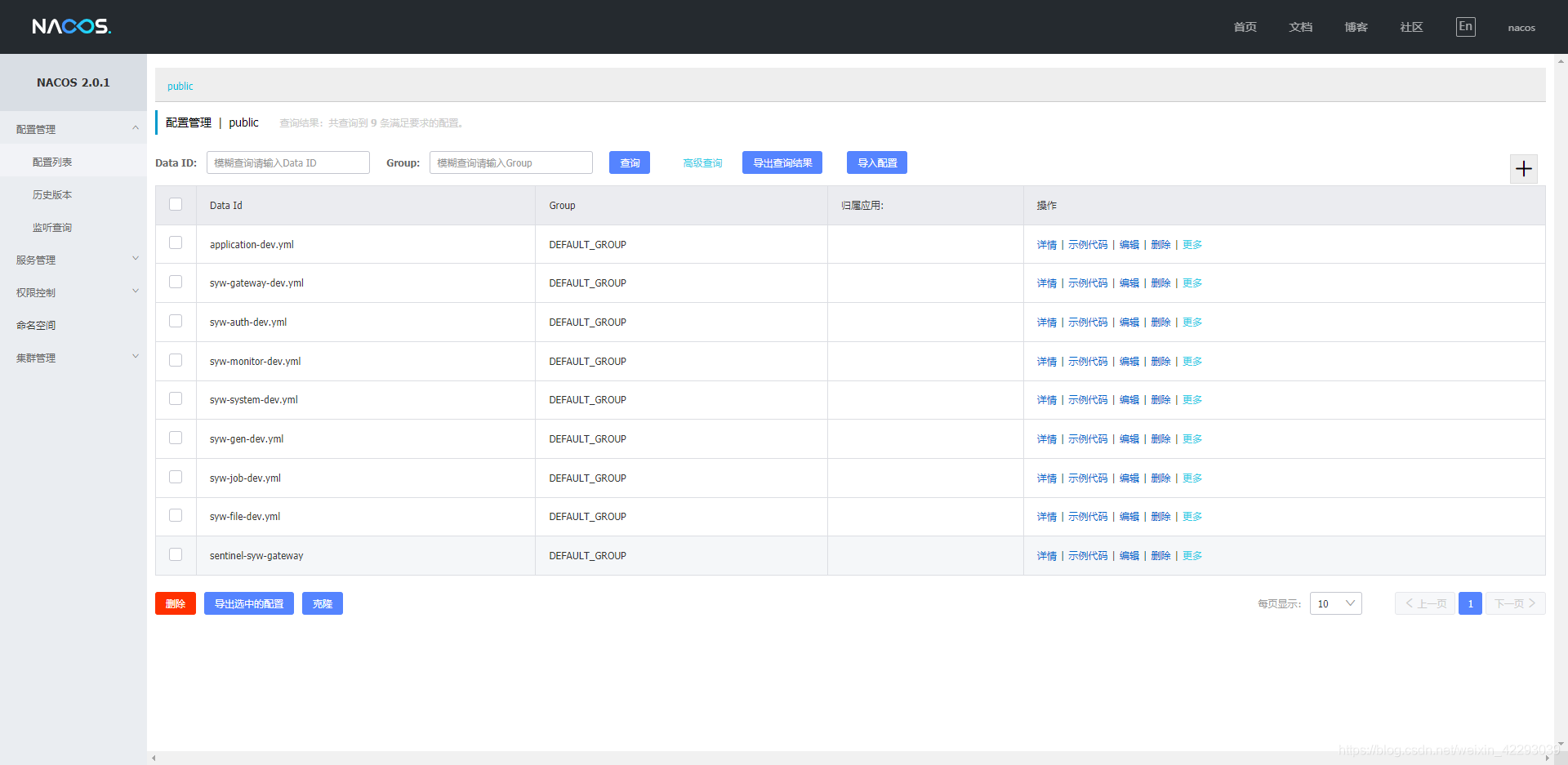This screenshot has height=765, width=1568.
Task: Open 更多 menu for application-dev.yml
Action: point(1192,244)
